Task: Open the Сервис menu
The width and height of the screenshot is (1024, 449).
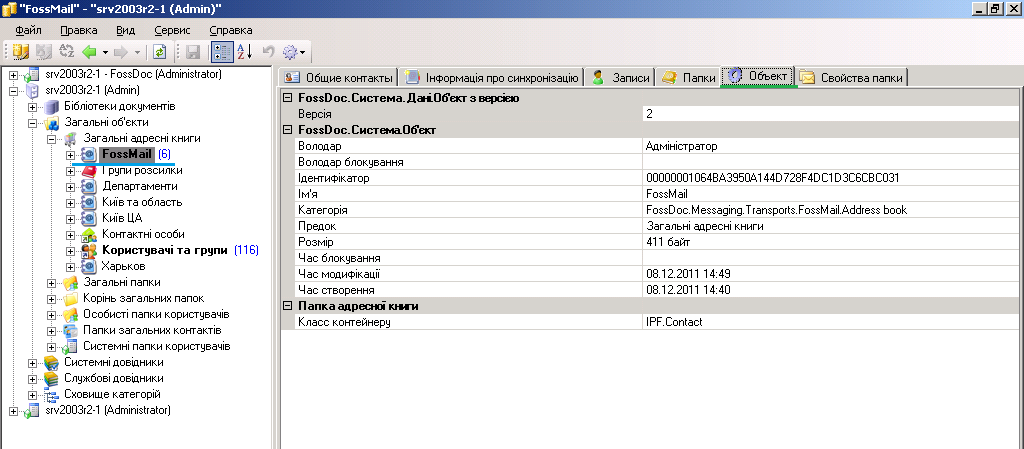Action: [172, 30]
